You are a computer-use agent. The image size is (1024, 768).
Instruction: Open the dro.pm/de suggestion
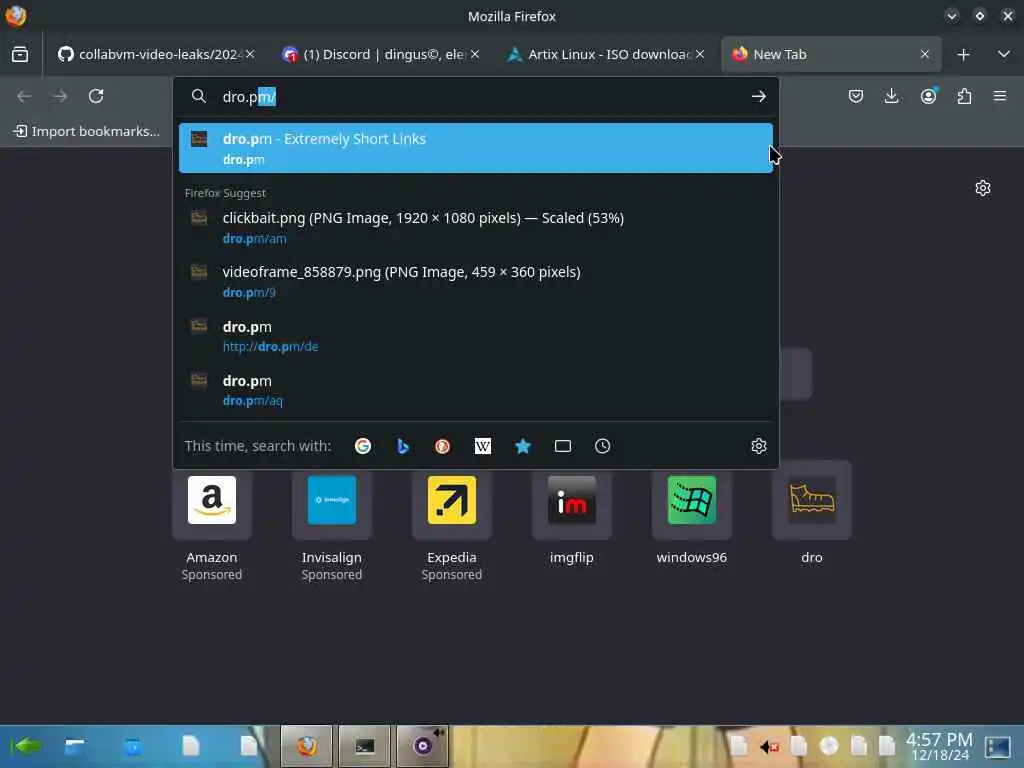click(475, 336)
